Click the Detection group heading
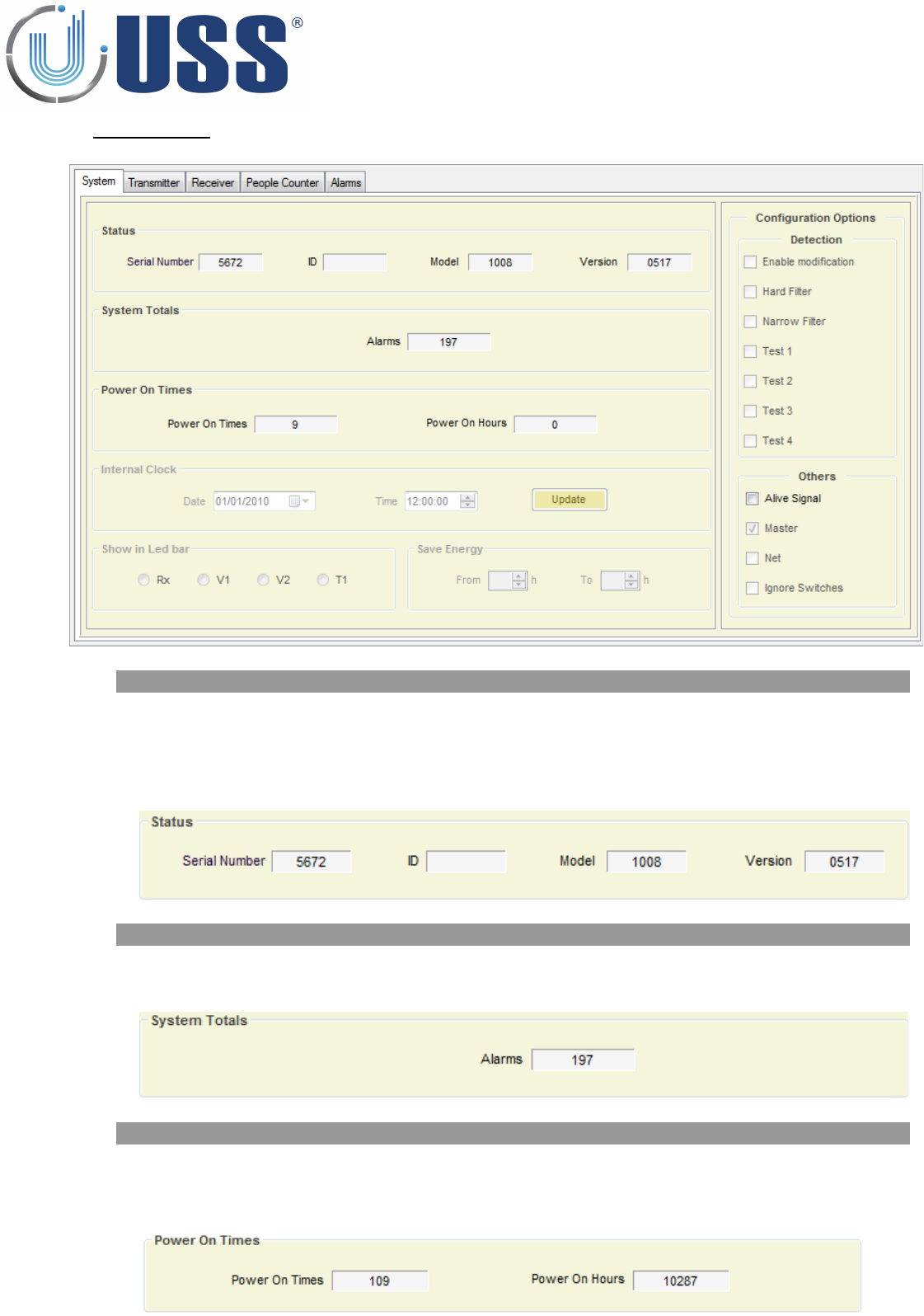The height and width of the screenshot is (1316, 924). pyautogui.click(x=816, y=240)
